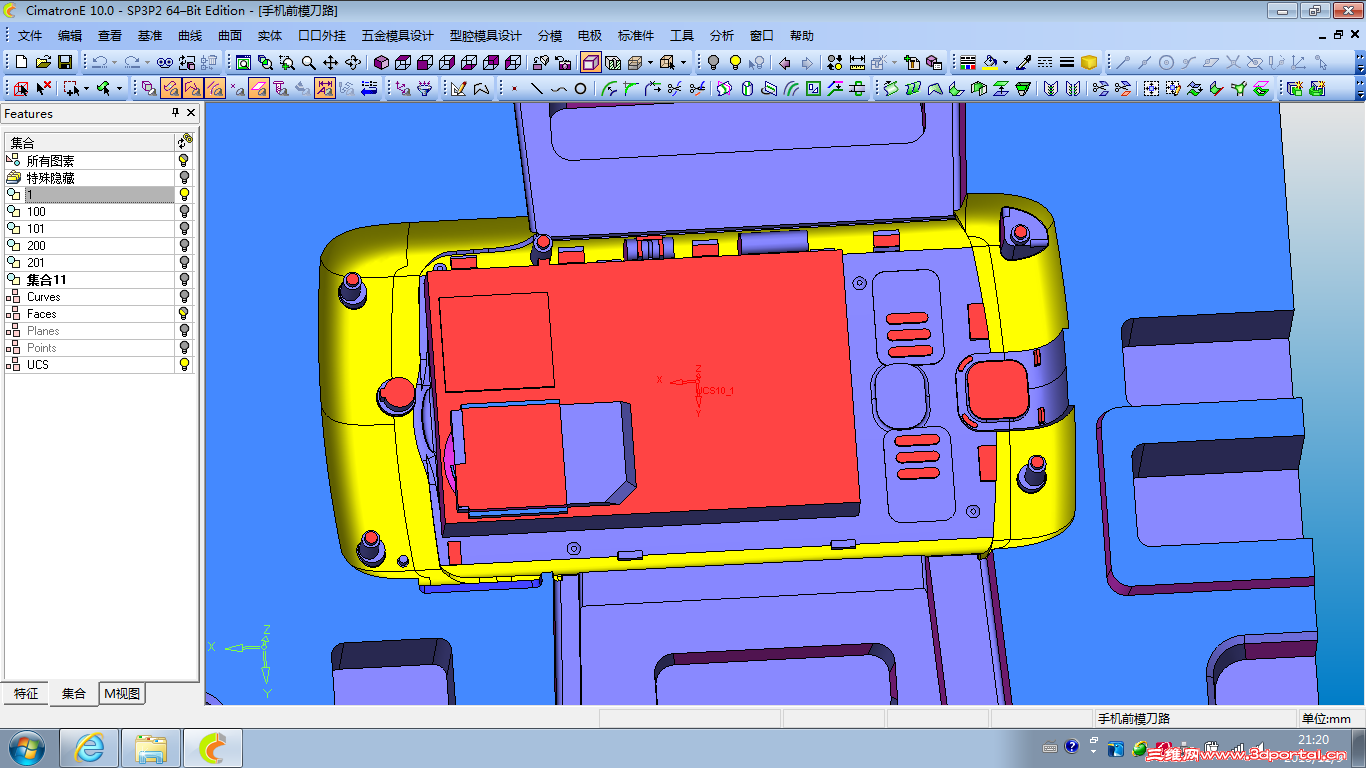1366x768 pixels.
Task: Click the spline curve tool
Action: point(558,88)
